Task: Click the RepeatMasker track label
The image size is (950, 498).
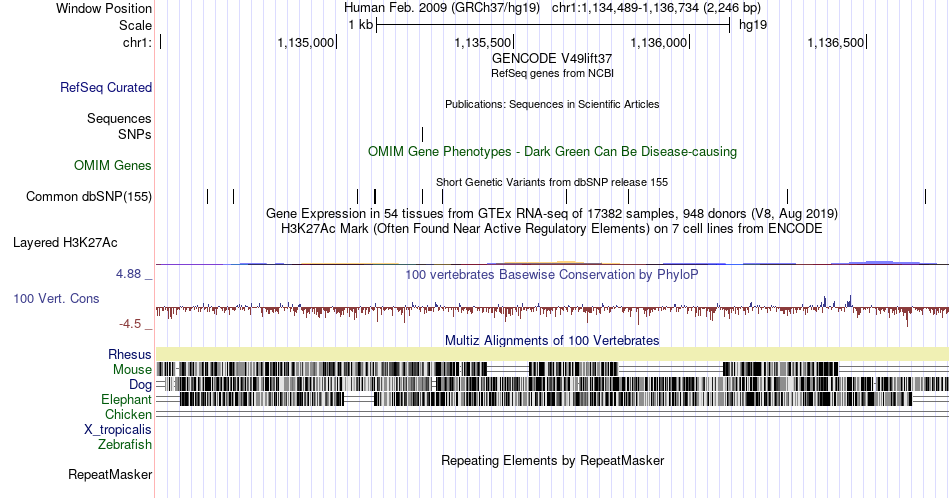Action: click(x=110, y=474)
